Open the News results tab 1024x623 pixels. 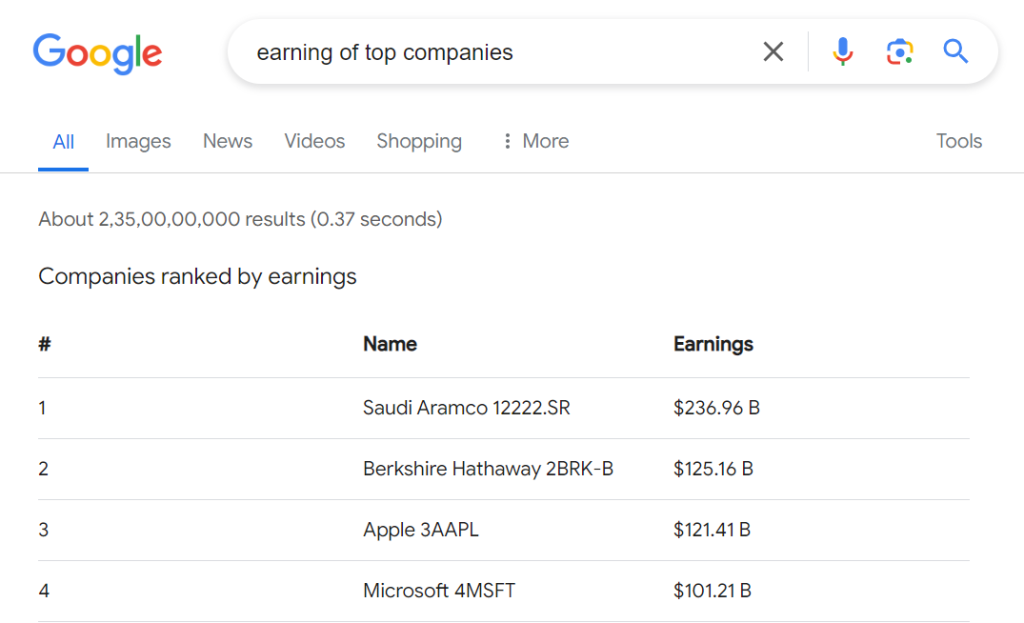click(x=227, y=141)
